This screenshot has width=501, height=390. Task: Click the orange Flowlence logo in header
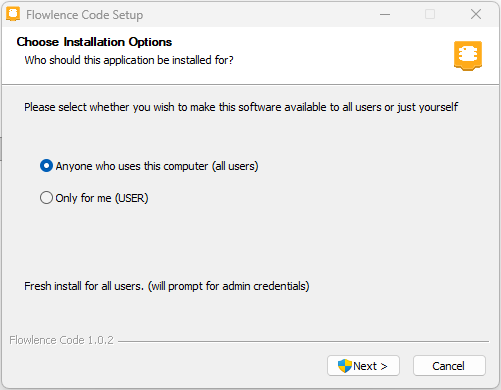[468, 56]
